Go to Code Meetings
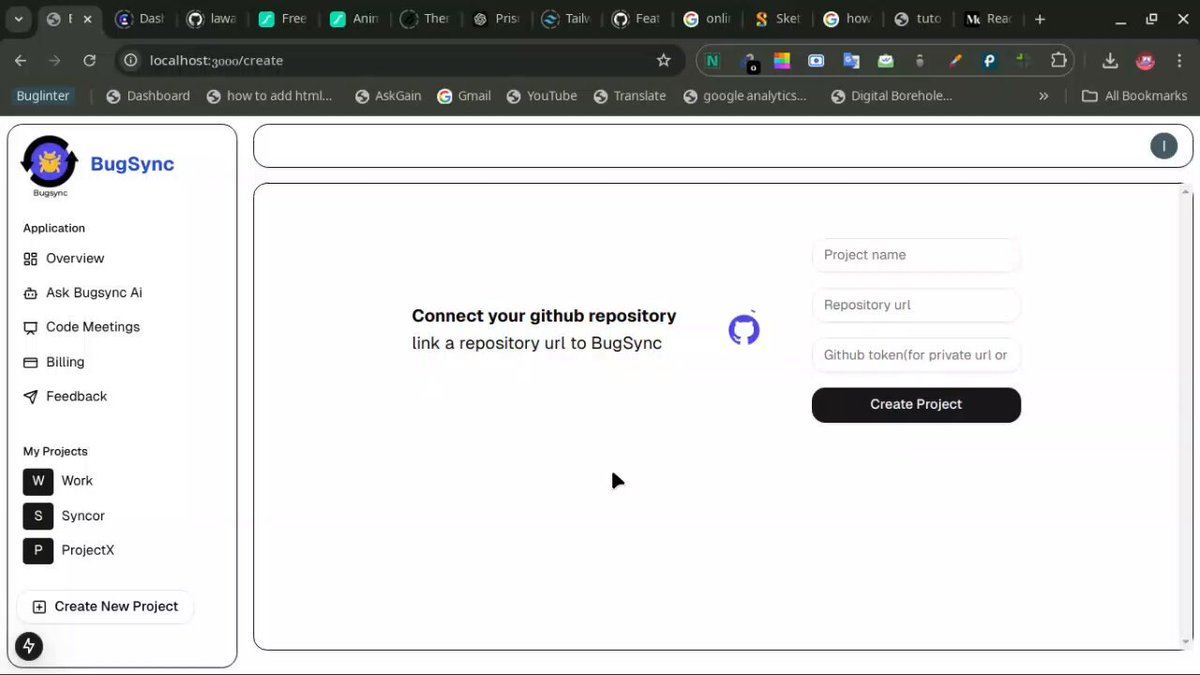 click(x=81, y=327)
